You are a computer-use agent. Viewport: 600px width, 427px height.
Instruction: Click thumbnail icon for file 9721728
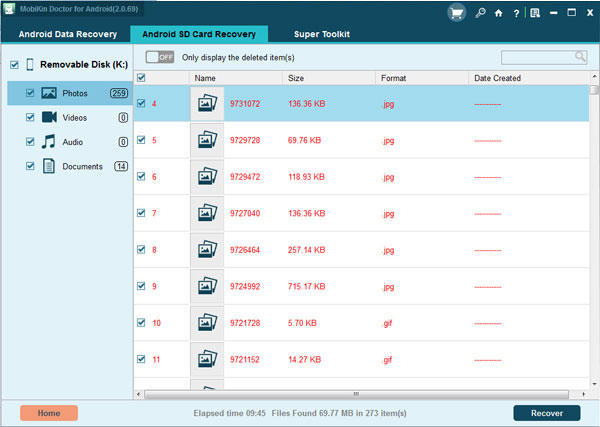(207, 323)
